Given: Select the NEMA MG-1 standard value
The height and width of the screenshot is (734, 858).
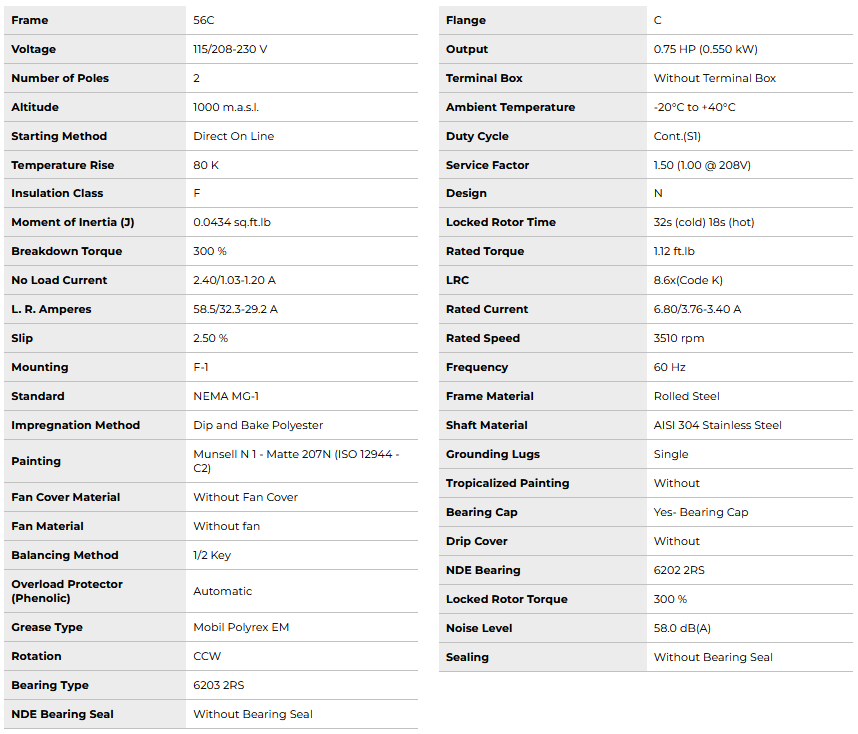Looking at the screenshot, I should tap(226, 396).
